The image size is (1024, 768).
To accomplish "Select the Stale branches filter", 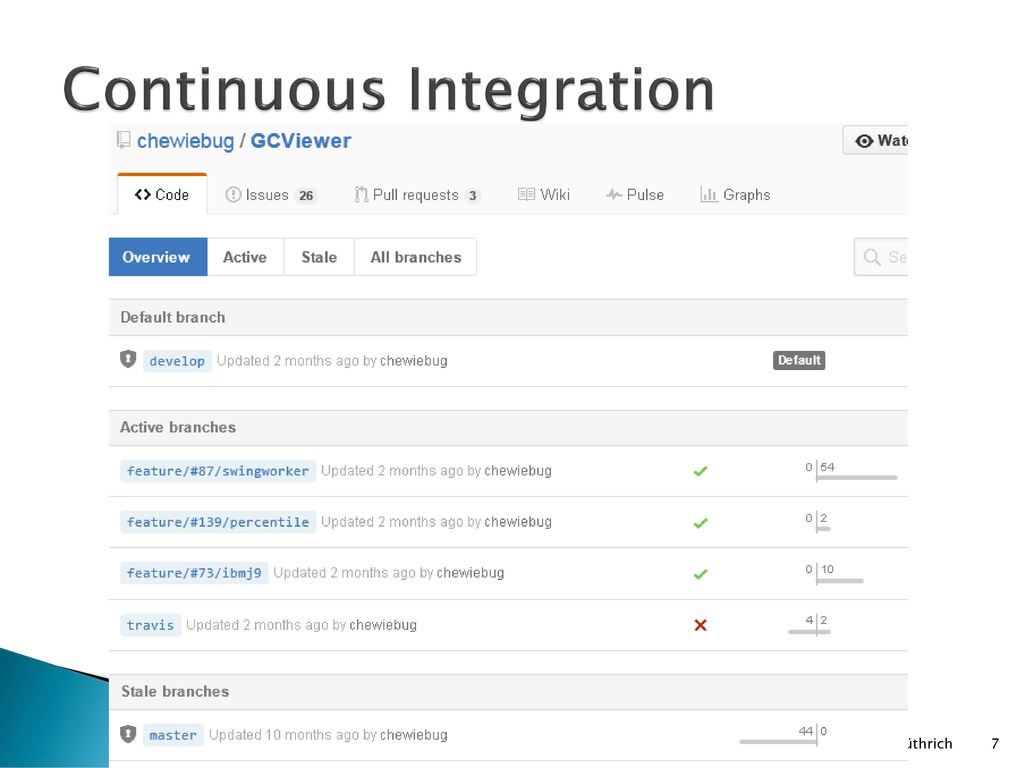I will tap(319, 257).
